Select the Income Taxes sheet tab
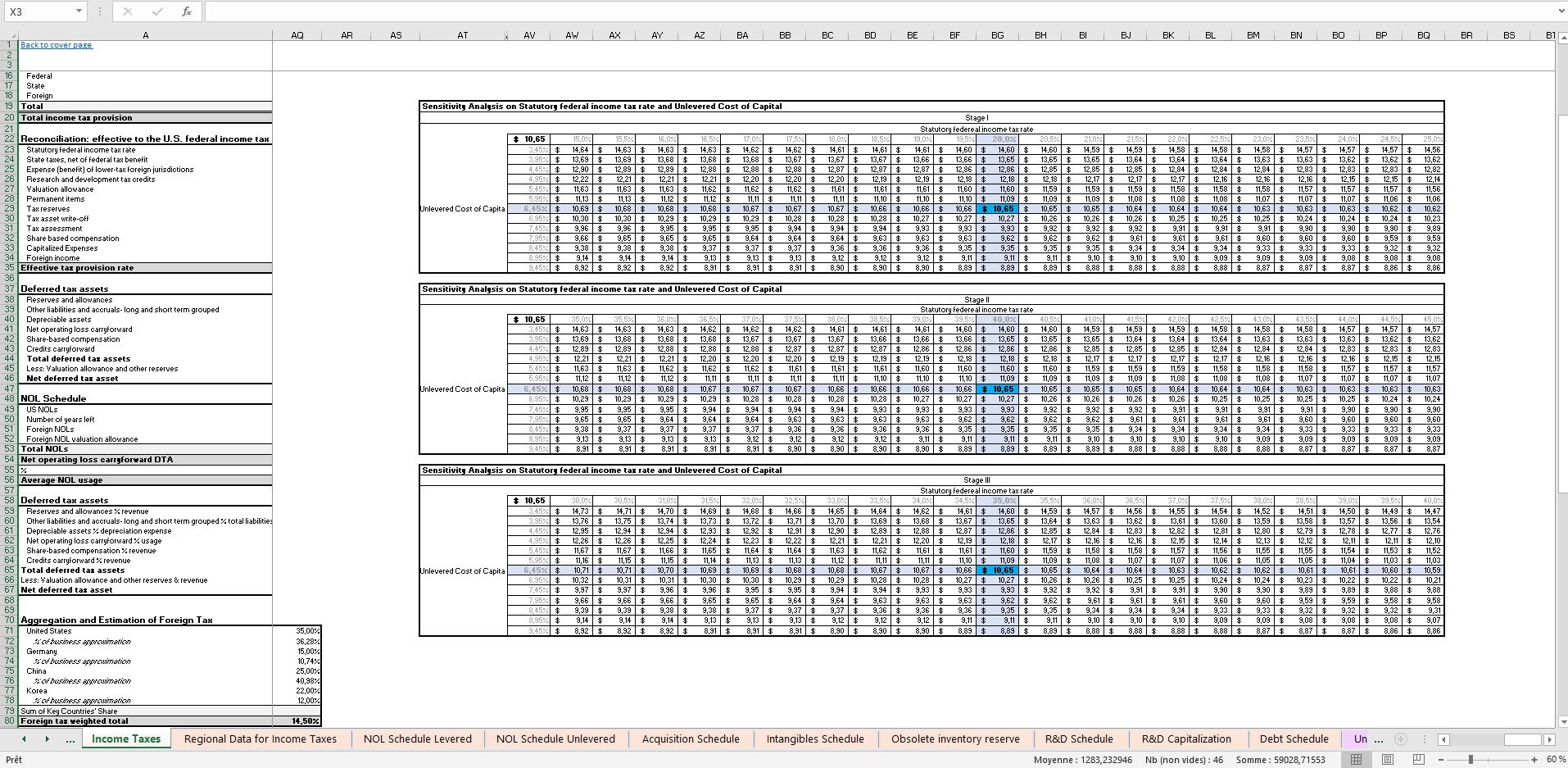This screenshot has height=768, width=1568. tap(126, 738)
